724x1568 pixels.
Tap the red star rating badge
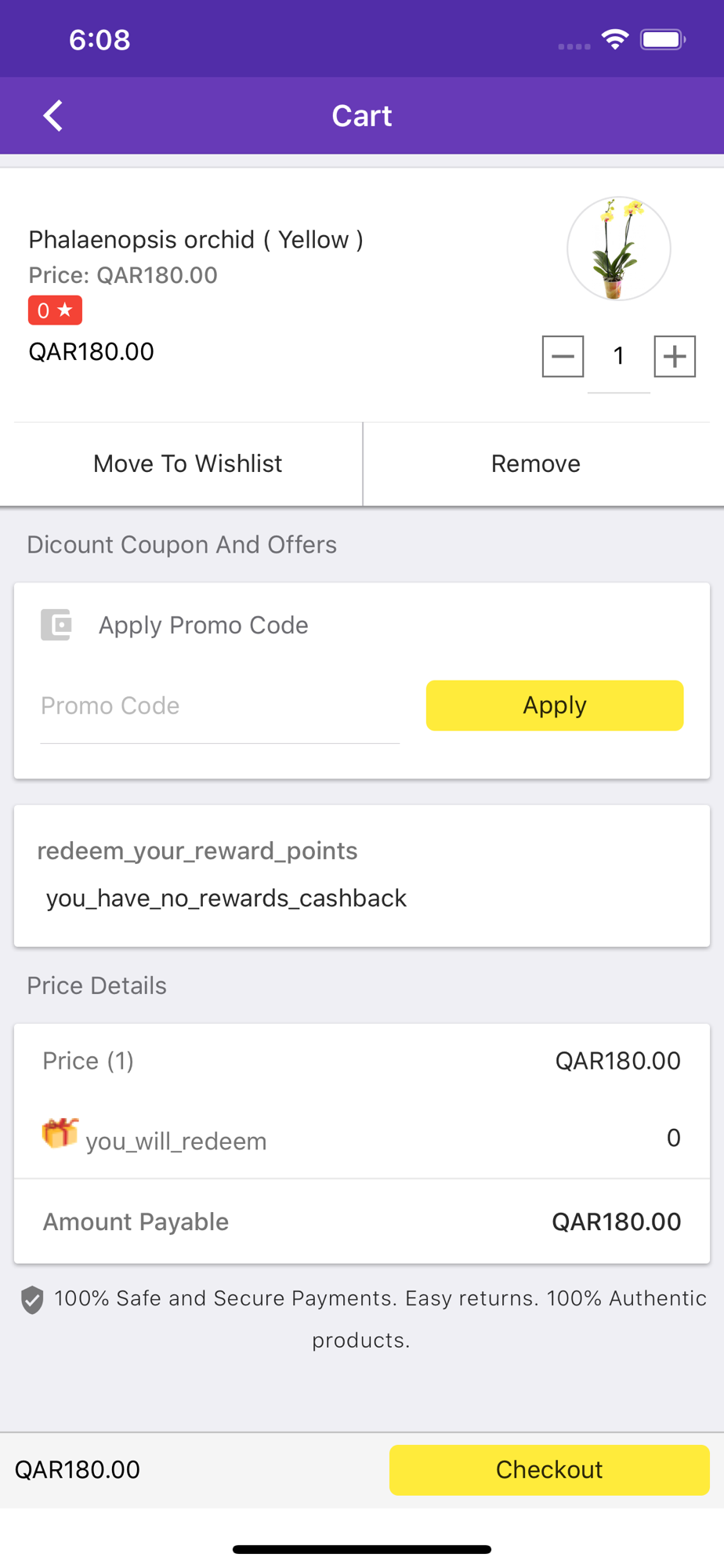coord(55,310)
